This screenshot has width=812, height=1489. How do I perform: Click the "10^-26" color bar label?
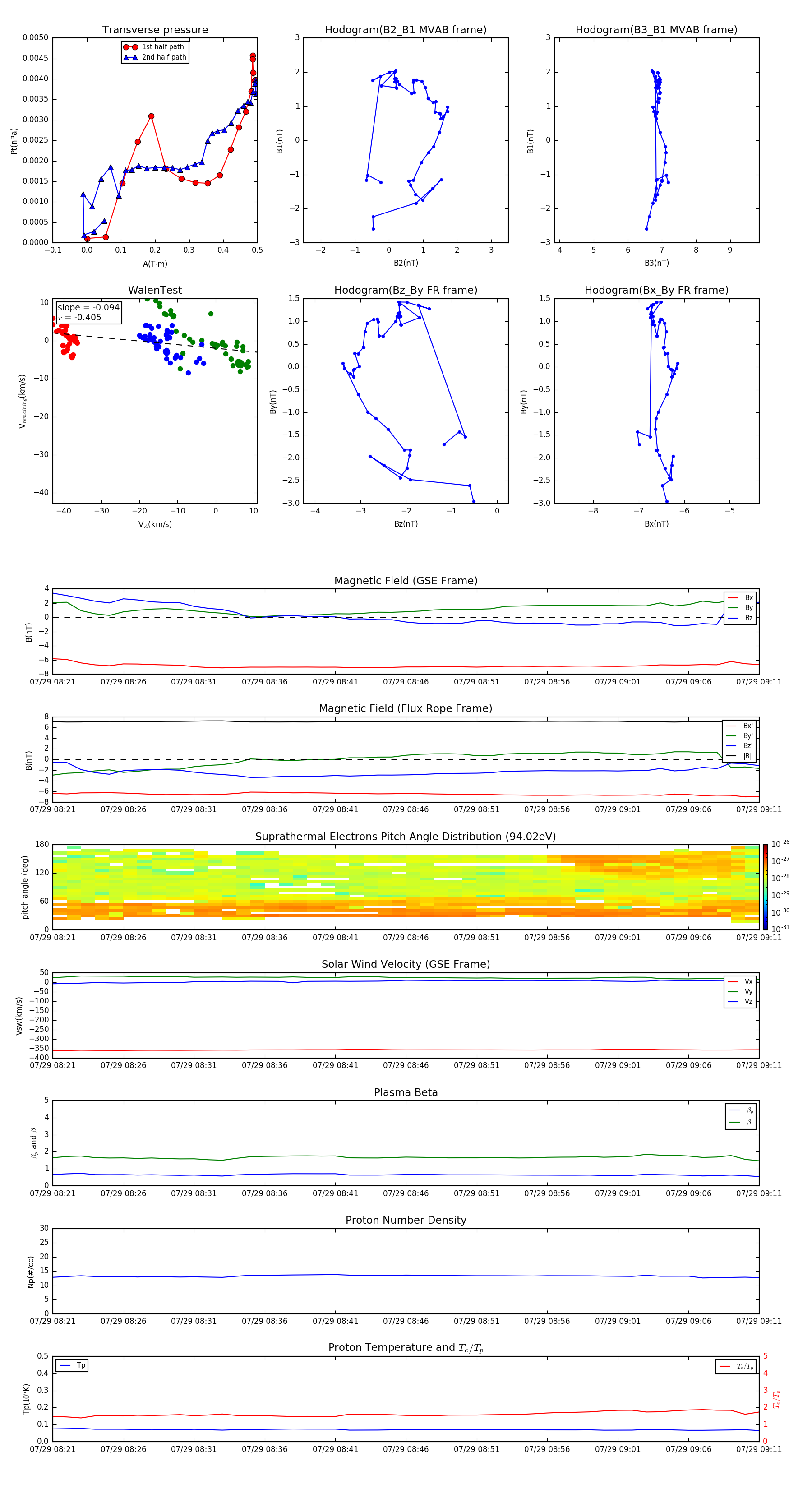(x=780, y=844)
